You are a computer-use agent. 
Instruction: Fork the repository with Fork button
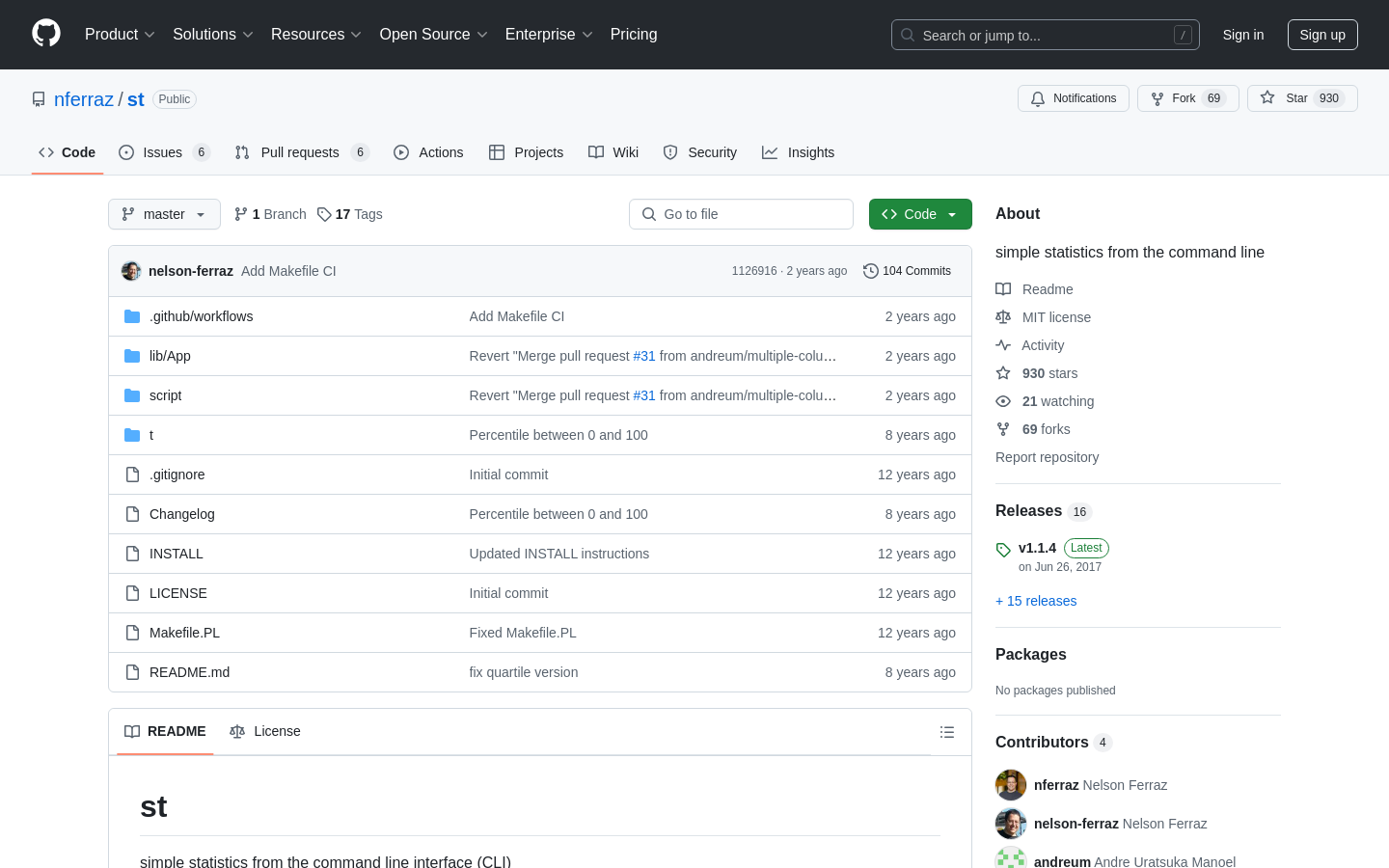[1188, 98]
